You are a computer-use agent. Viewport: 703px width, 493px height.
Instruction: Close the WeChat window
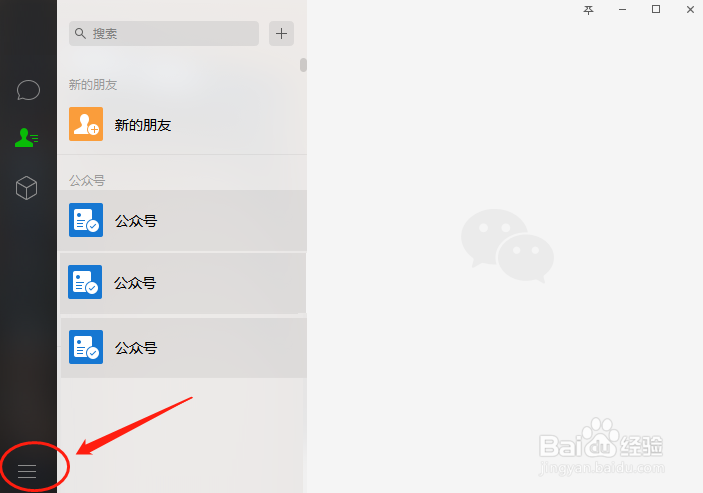[x=690, y=9]
